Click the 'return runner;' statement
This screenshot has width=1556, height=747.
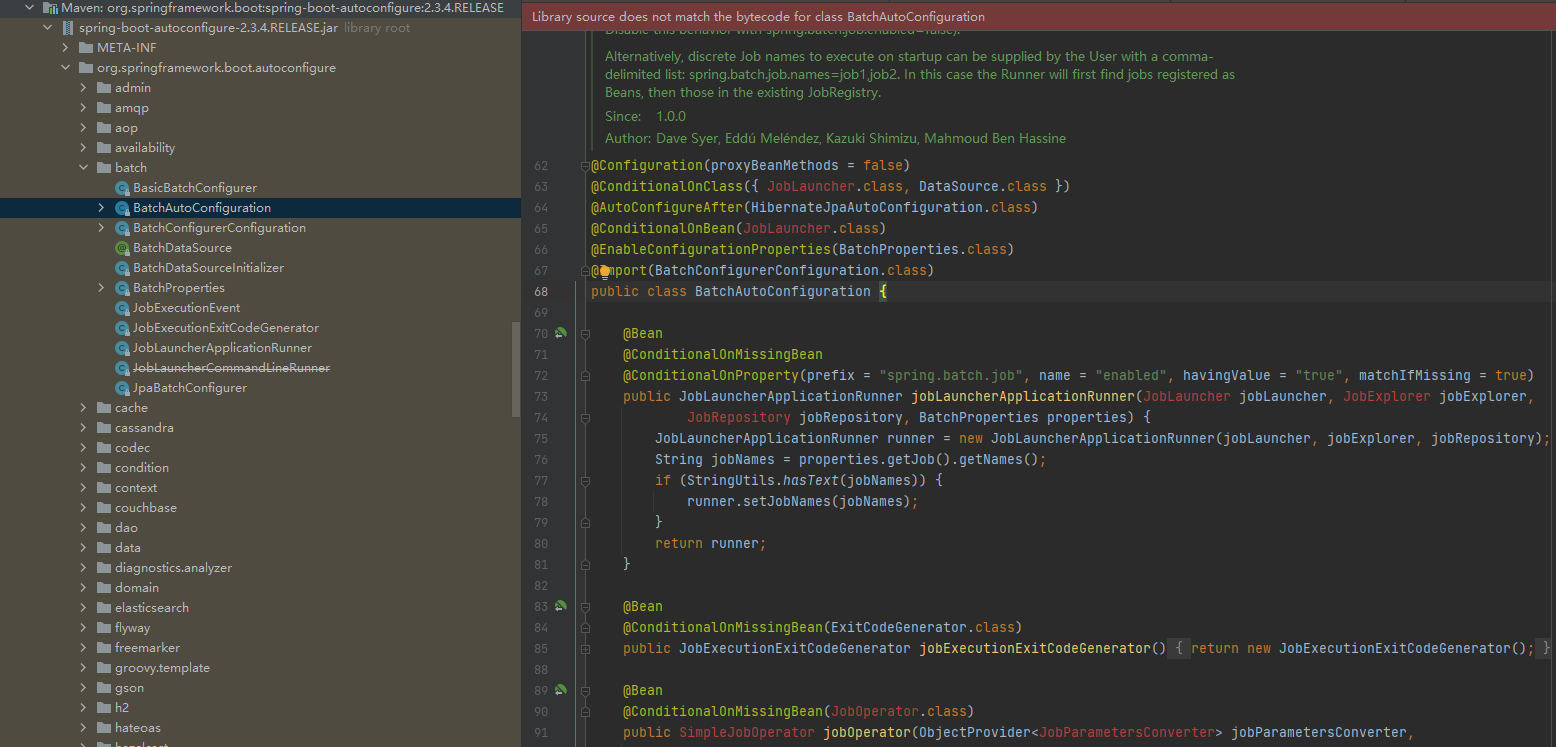tap(710, 543)
